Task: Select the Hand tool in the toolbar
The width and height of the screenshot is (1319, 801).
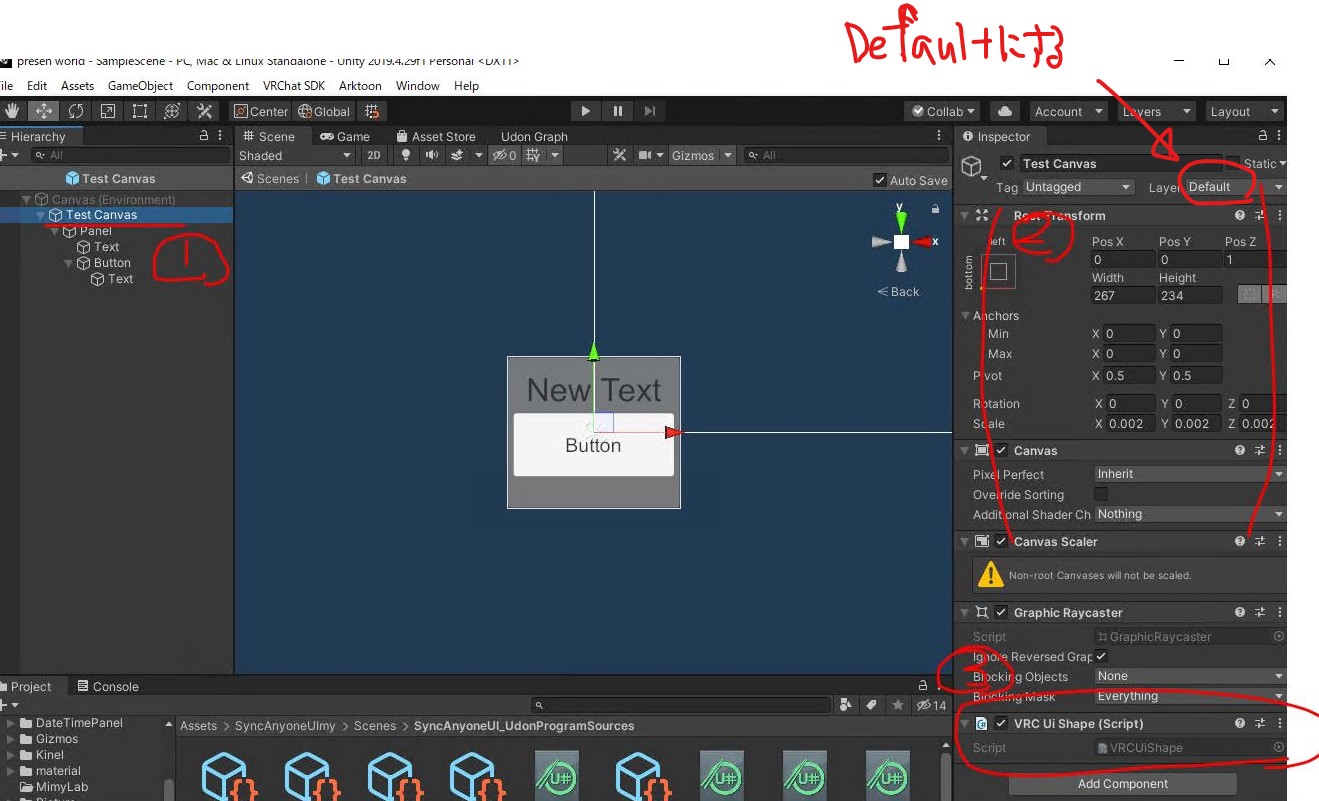Action: coord(13,111)
